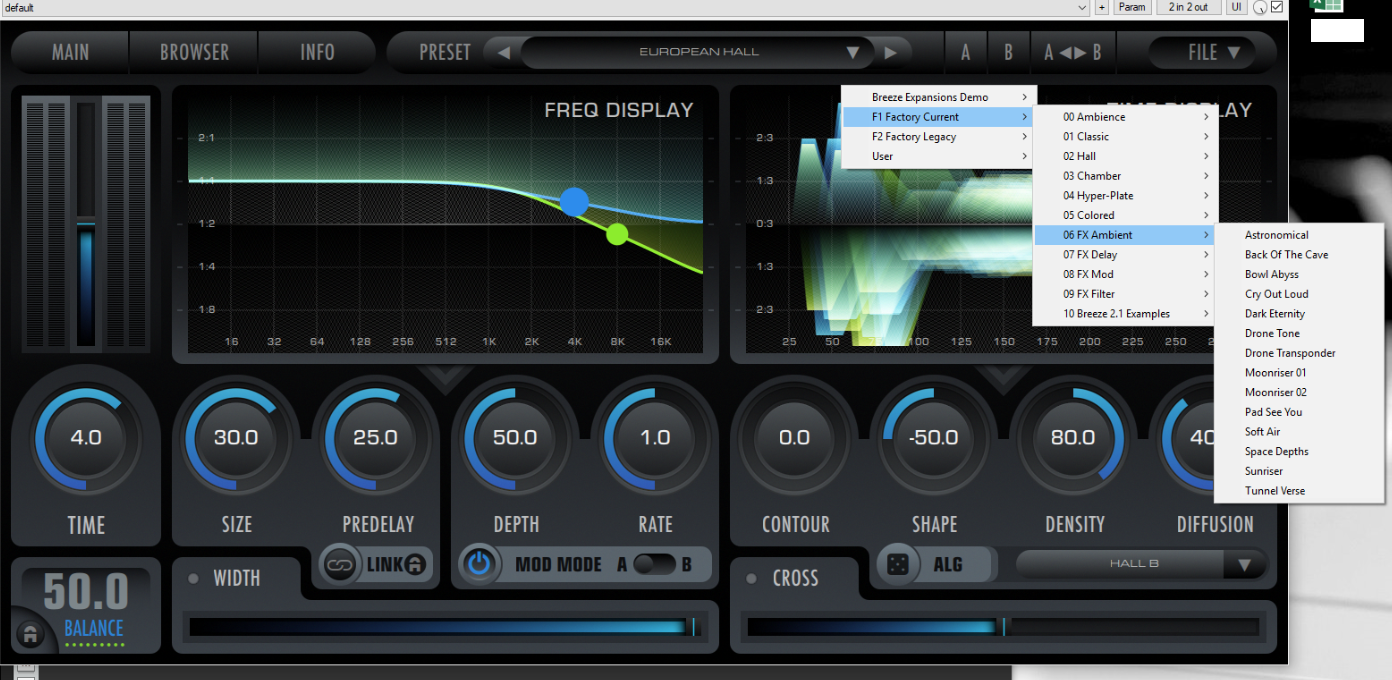Viewport: 1392px width, 680px height.
Task: Click the green dot in Freq Display
Action: tap(617, 234)
